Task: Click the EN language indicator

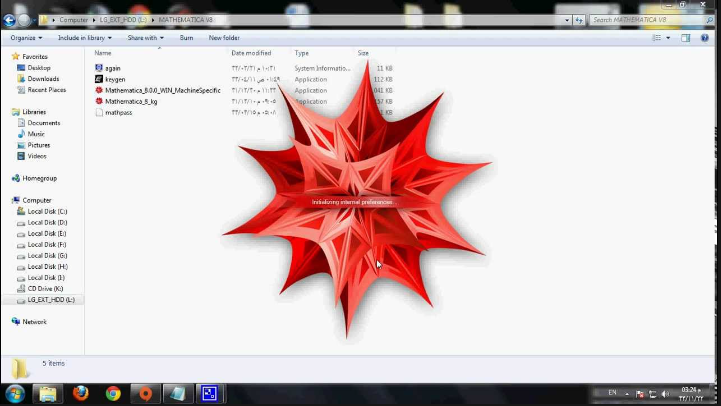Action: point(612,393)
